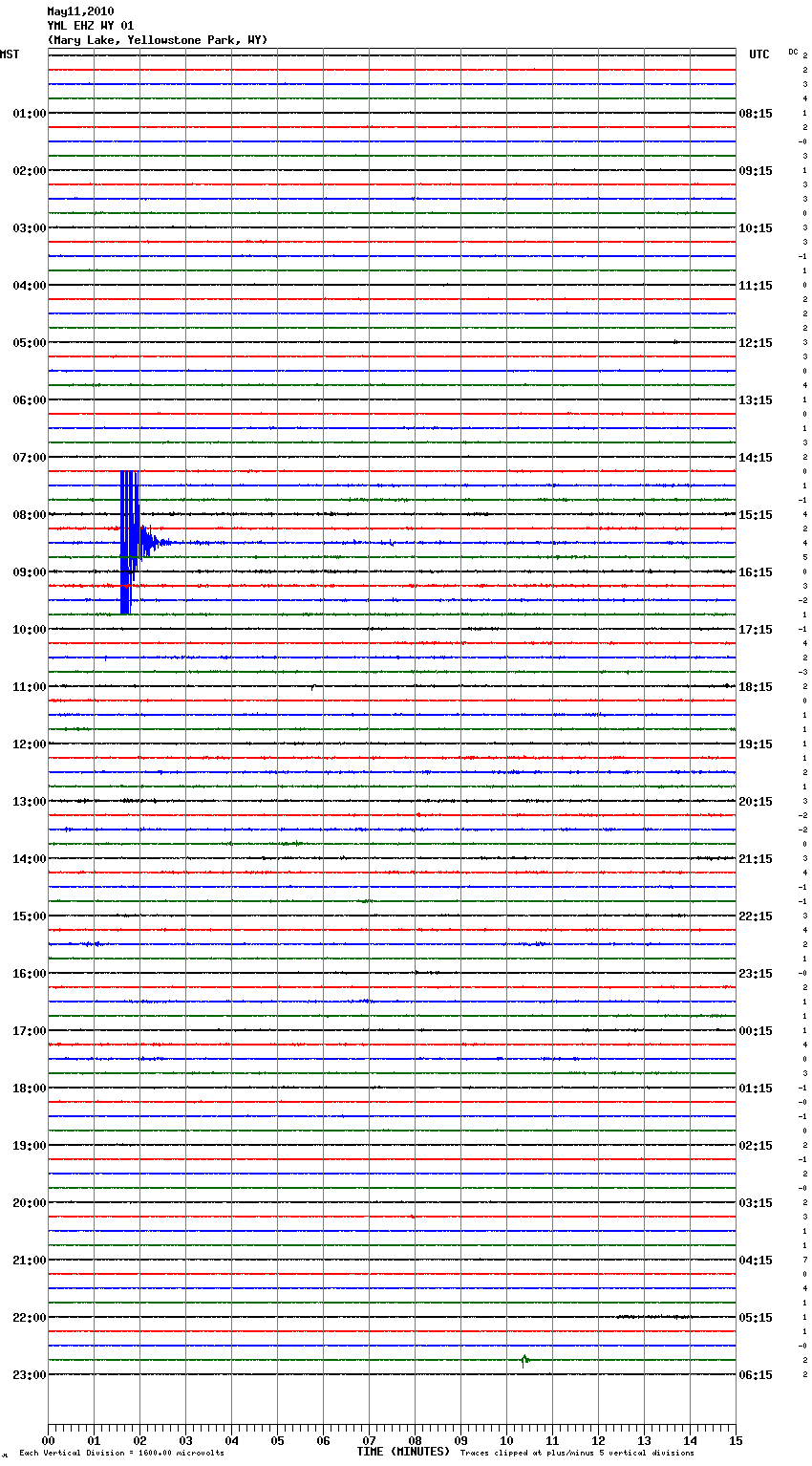Click the 00:15 UTC time label

(756, 1030)
